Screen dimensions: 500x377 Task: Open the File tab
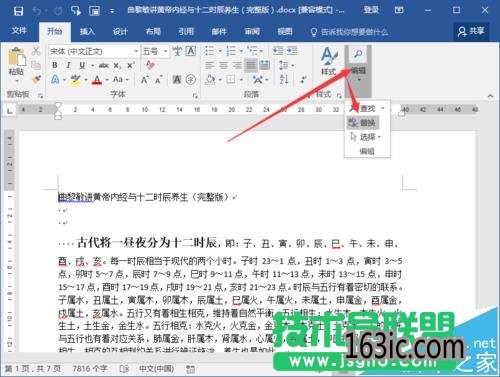tap(19, 31)
